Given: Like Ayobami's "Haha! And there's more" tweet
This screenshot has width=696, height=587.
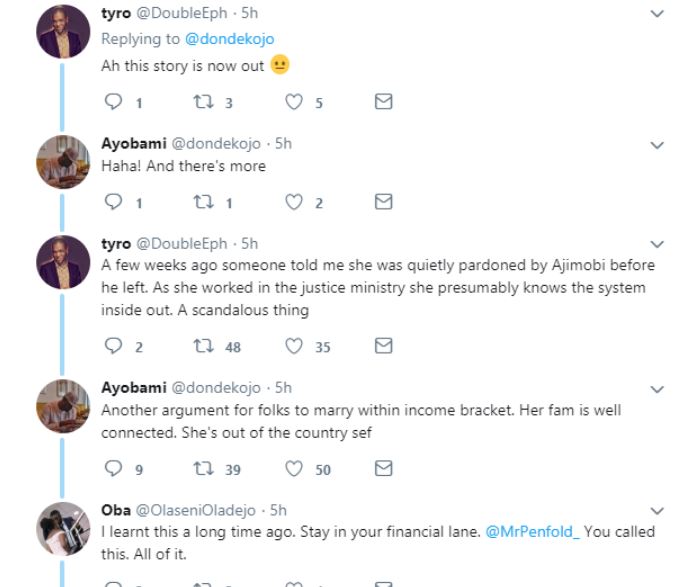Looking at the screenshot, I should pyautogui.click(x=294, y=203).
